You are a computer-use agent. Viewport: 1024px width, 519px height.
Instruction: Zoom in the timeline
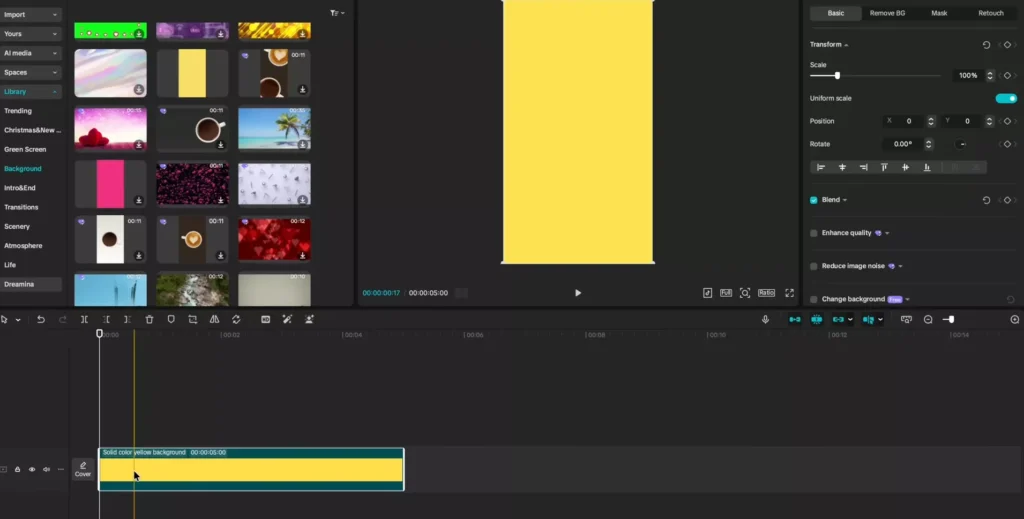pyautogui.click(x=1014, y=319)
